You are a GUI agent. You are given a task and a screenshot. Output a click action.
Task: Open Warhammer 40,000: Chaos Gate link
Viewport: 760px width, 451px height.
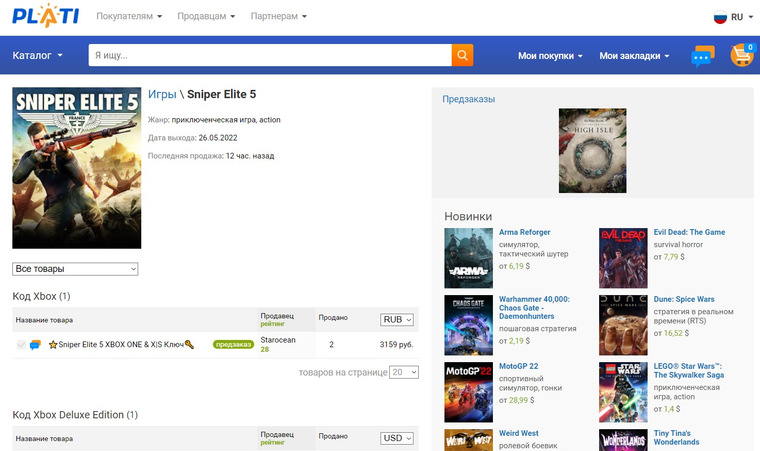coord(534,307)
